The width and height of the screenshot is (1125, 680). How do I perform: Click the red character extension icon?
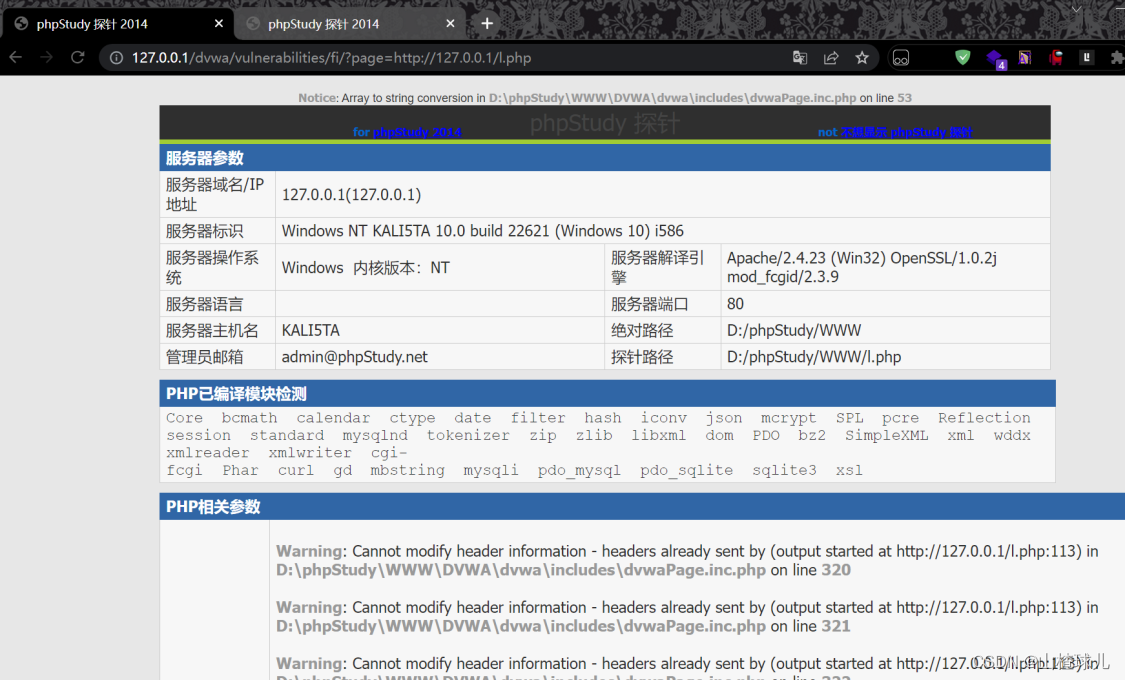(x=1056, y=57)
